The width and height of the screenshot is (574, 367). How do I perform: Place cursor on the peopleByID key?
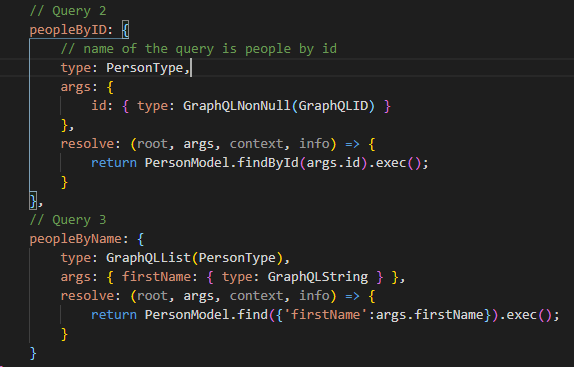[x=68, y=30]
